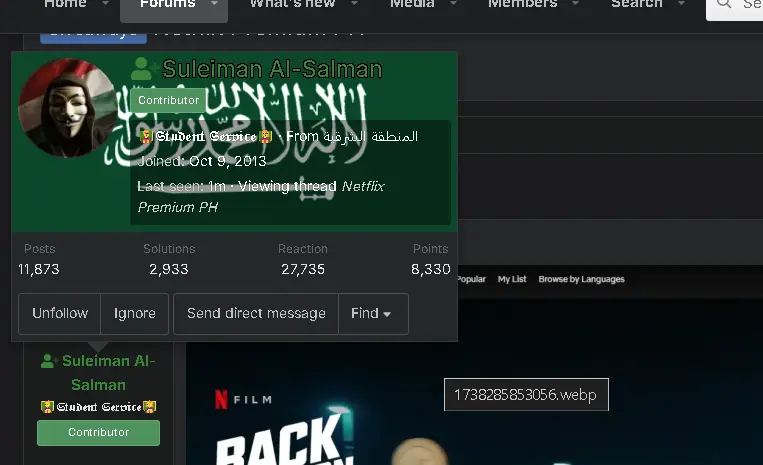The height and width of the screenshot is (465, 763).
Task: Open My List in Netflix screenshot
Action: (512, 279)
